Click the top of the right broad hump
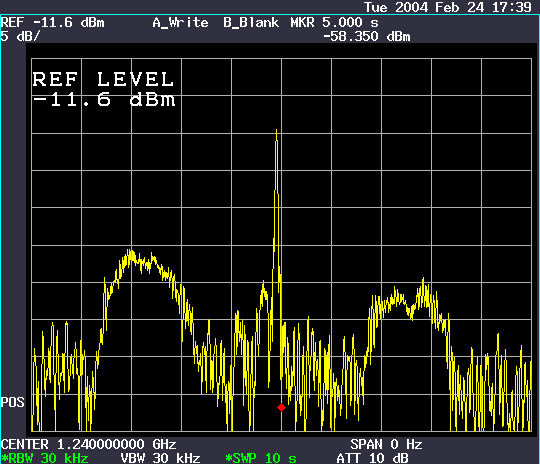 [x=423, y=281]
